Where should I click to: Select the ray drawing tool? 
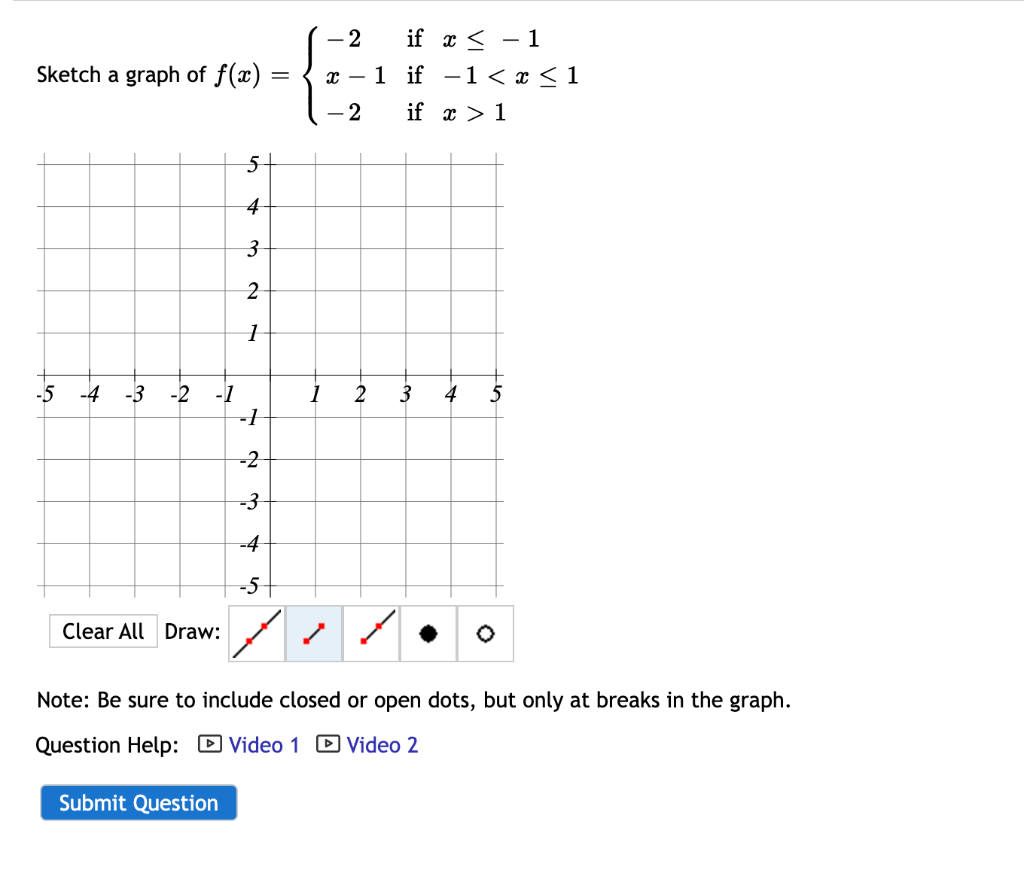pyautogui.click(x=370, y=633)
